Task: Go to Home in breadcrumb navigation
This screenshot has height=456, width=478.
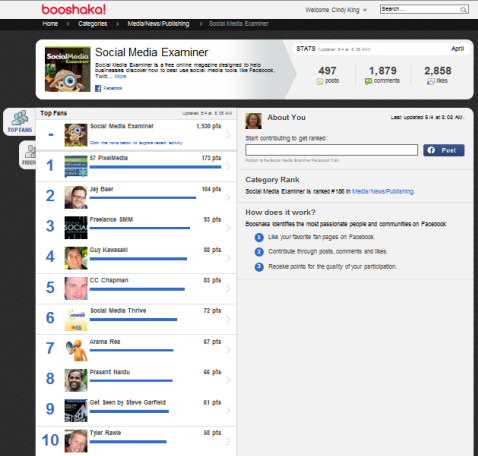Action: (x=50, y=24)
